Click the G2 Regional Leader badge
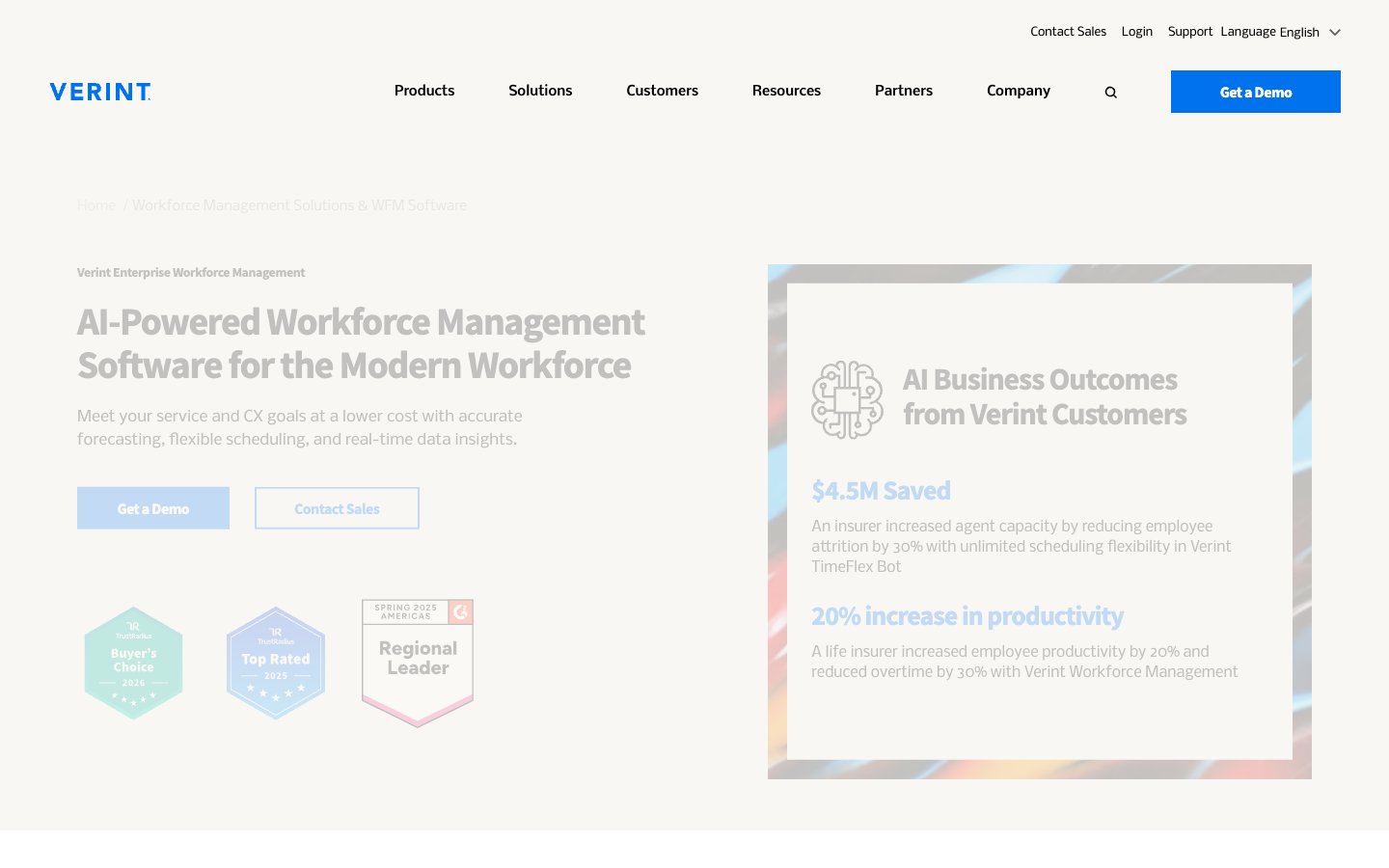 [x=417, y=663]
